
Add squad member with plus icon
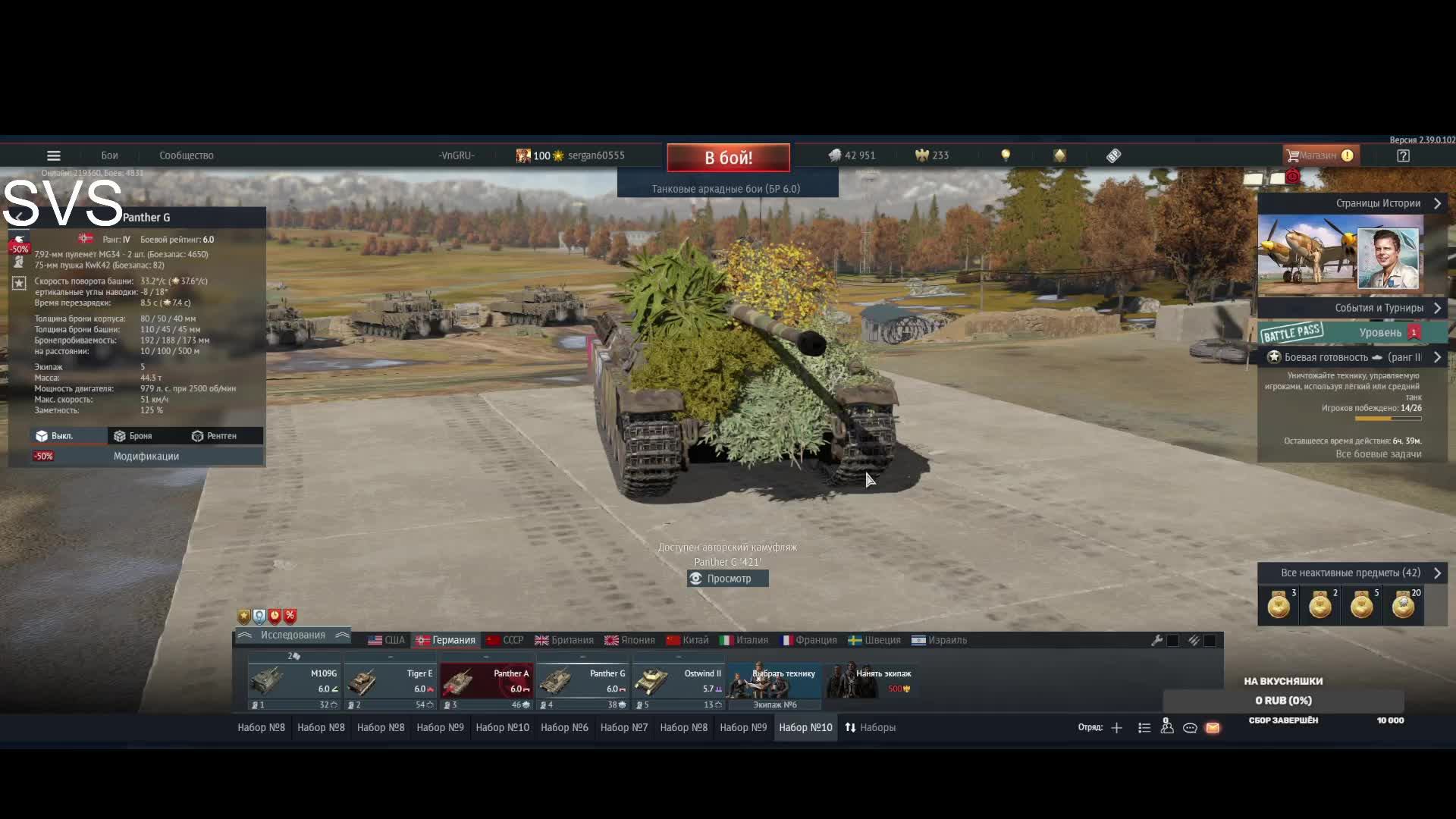[x=1116, y=728]
